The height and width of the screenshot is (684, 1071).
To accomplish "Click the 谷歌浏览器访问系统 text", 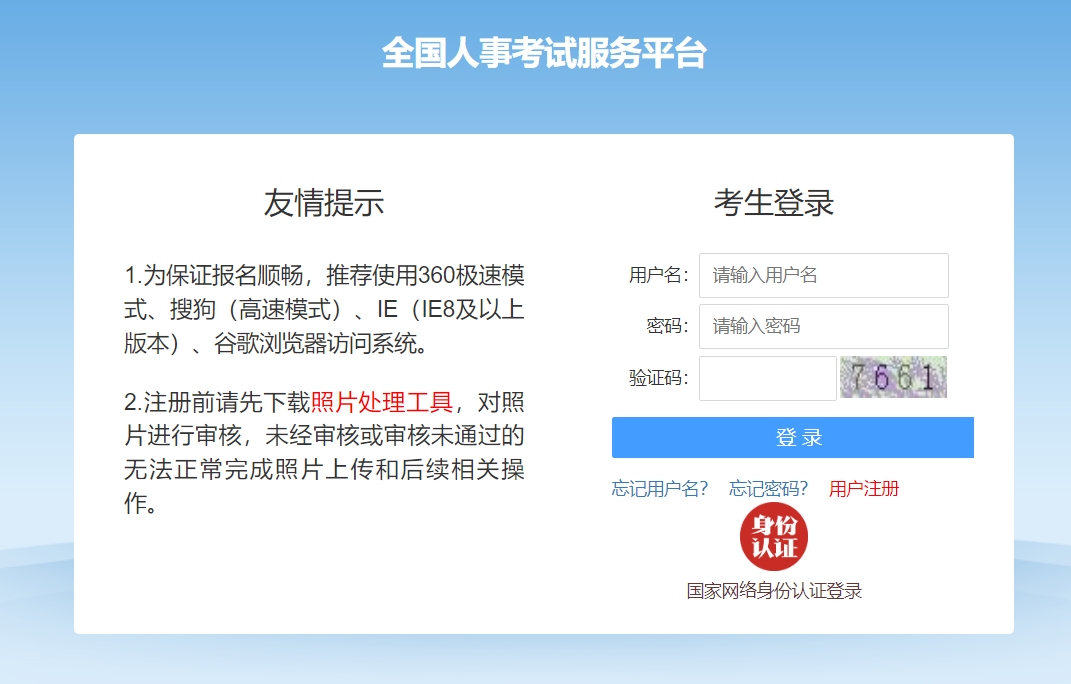I will click(x=318, y=344).
